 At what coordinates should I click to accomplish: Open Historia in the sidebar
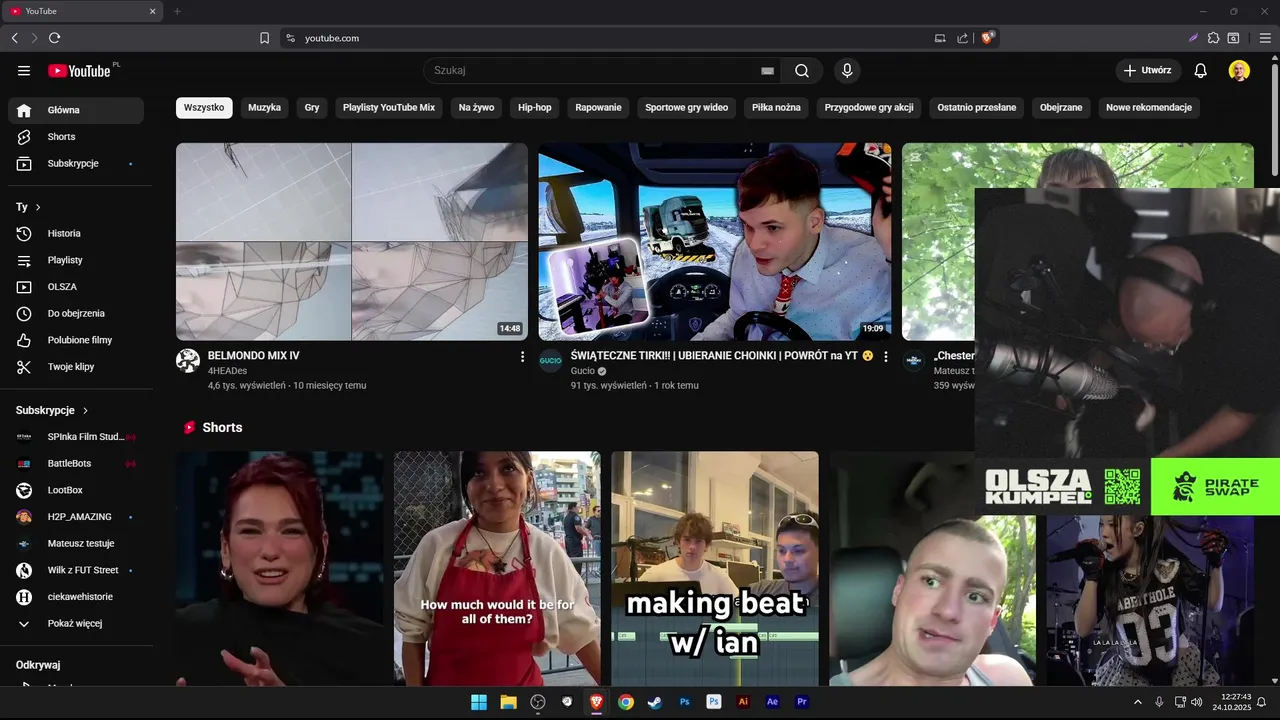pos(76,234)
